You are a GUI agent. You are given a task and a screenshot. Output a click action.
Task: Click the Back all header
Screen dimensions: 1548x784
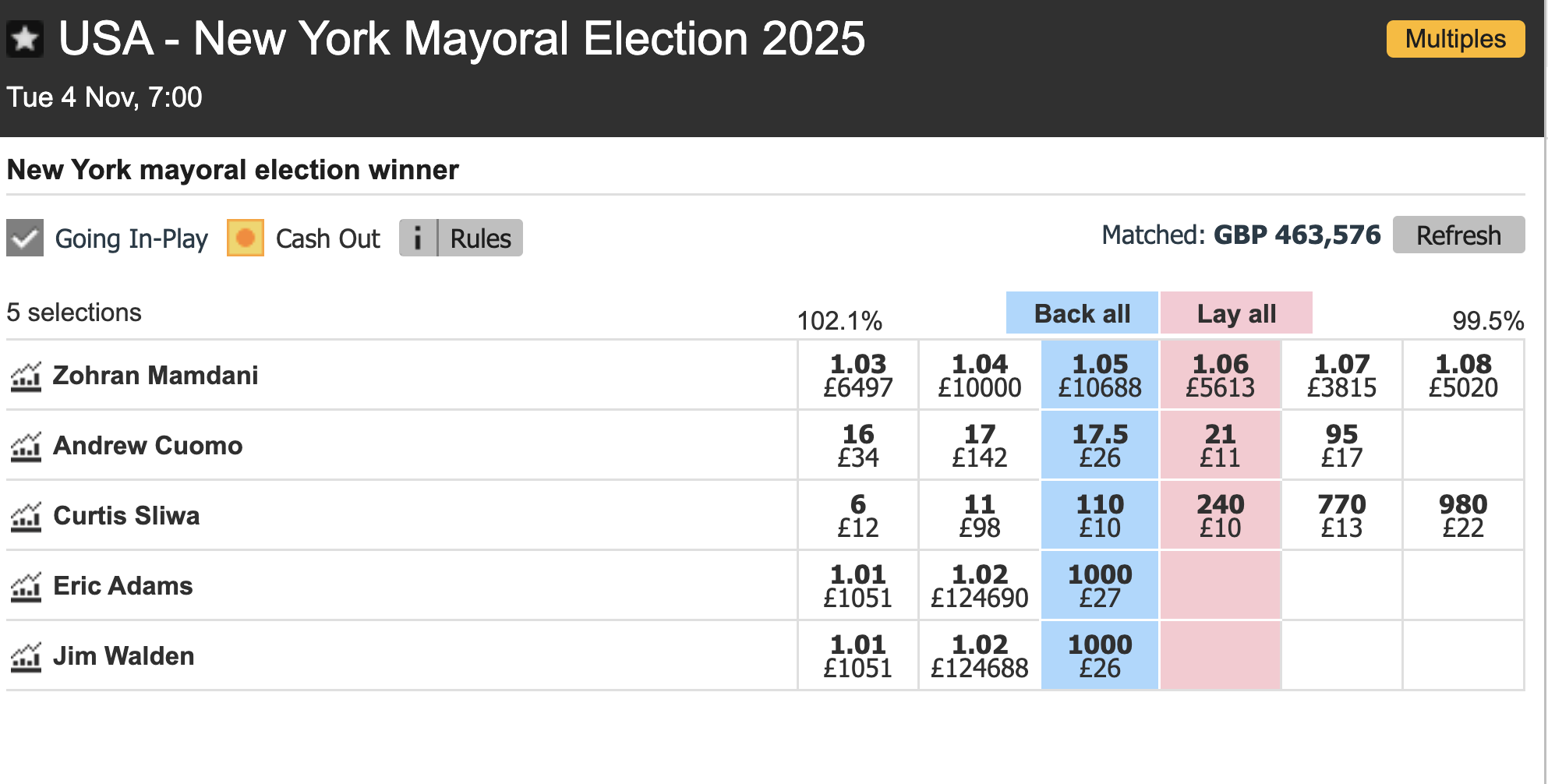tap(1081, 313)
